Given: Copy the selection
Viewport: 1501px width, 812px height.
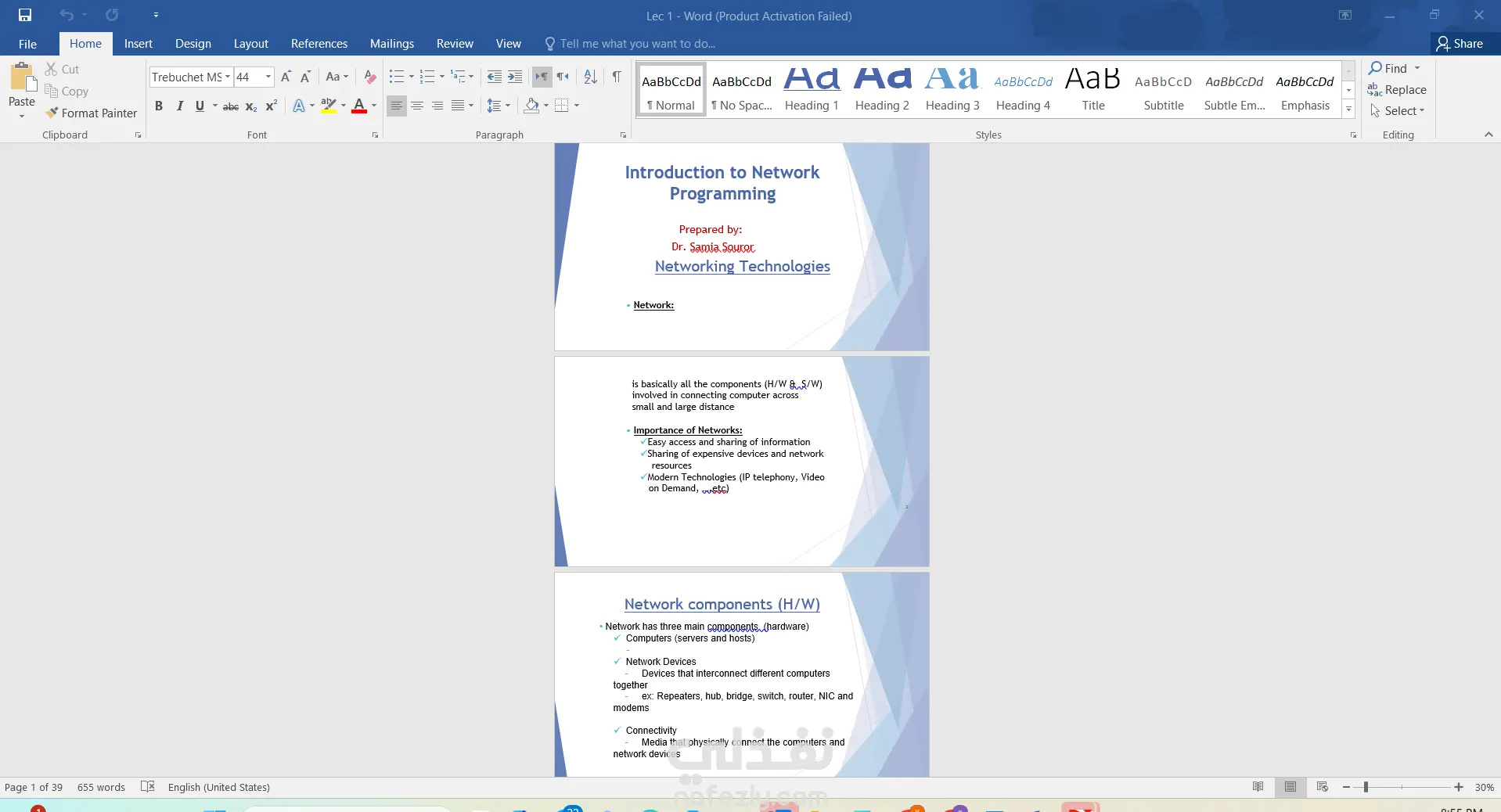Looking at the screenshot, I should (67, 91).
